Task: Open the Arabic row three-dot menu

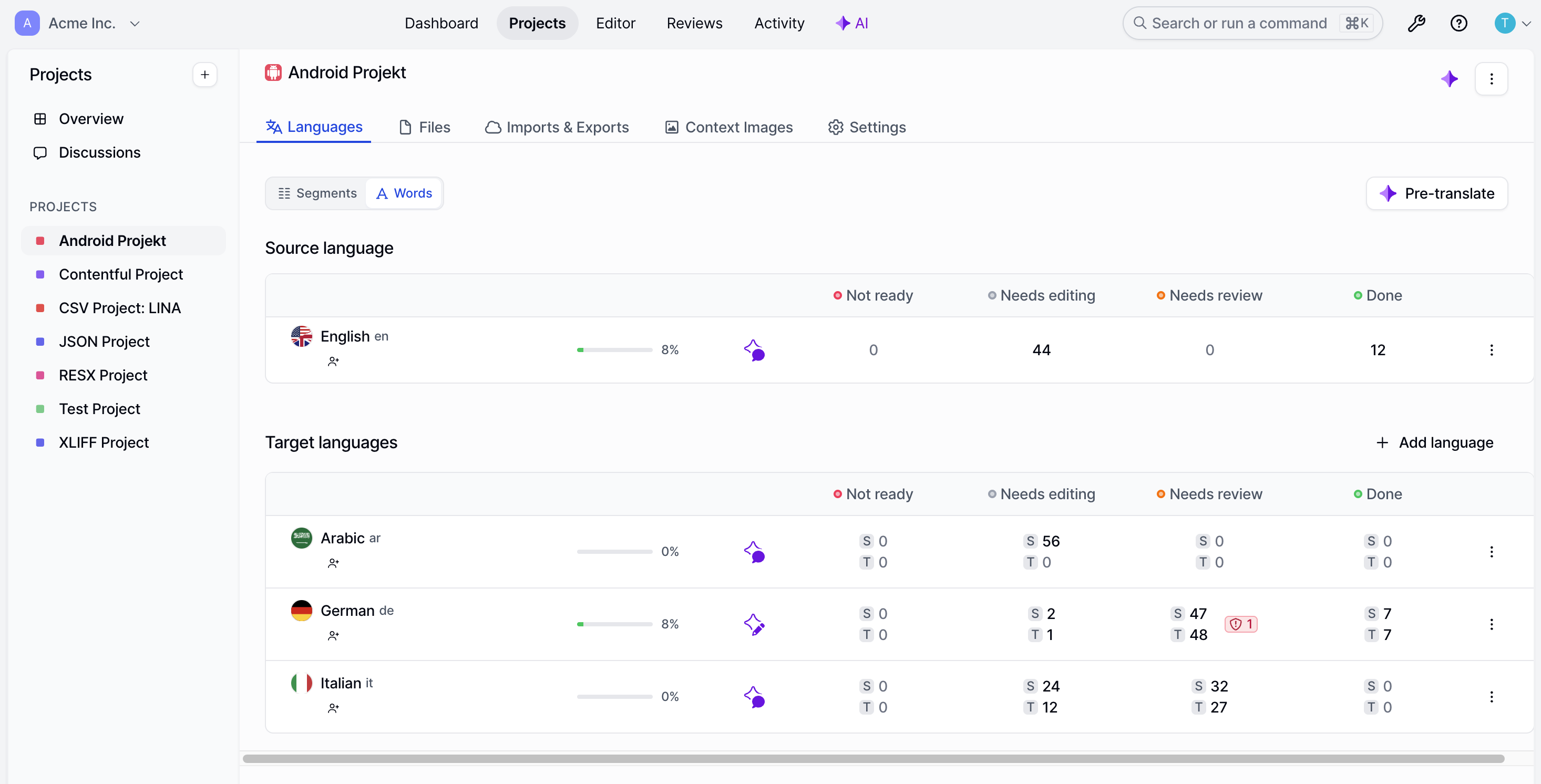Action: (x=1491, y=551)
